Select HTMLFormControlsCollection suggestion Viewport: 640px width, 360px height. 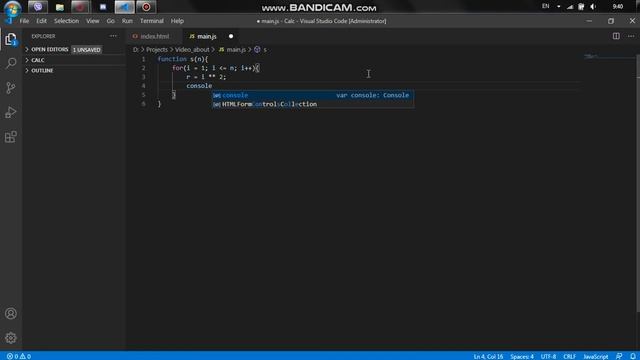click(x=313, y=104)
